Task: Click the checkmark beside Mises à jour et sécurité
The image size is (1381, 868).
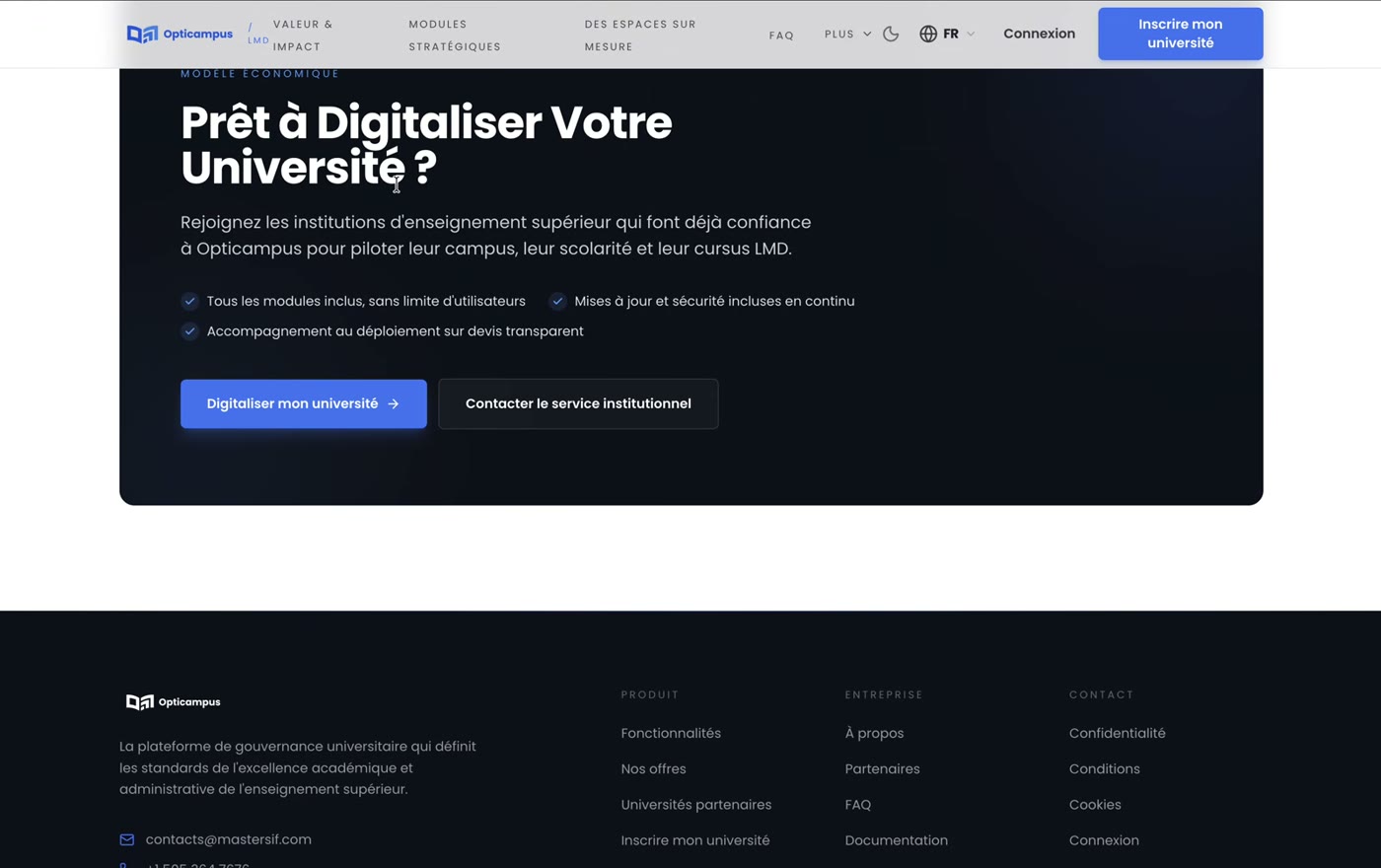Action: (557, 301)
